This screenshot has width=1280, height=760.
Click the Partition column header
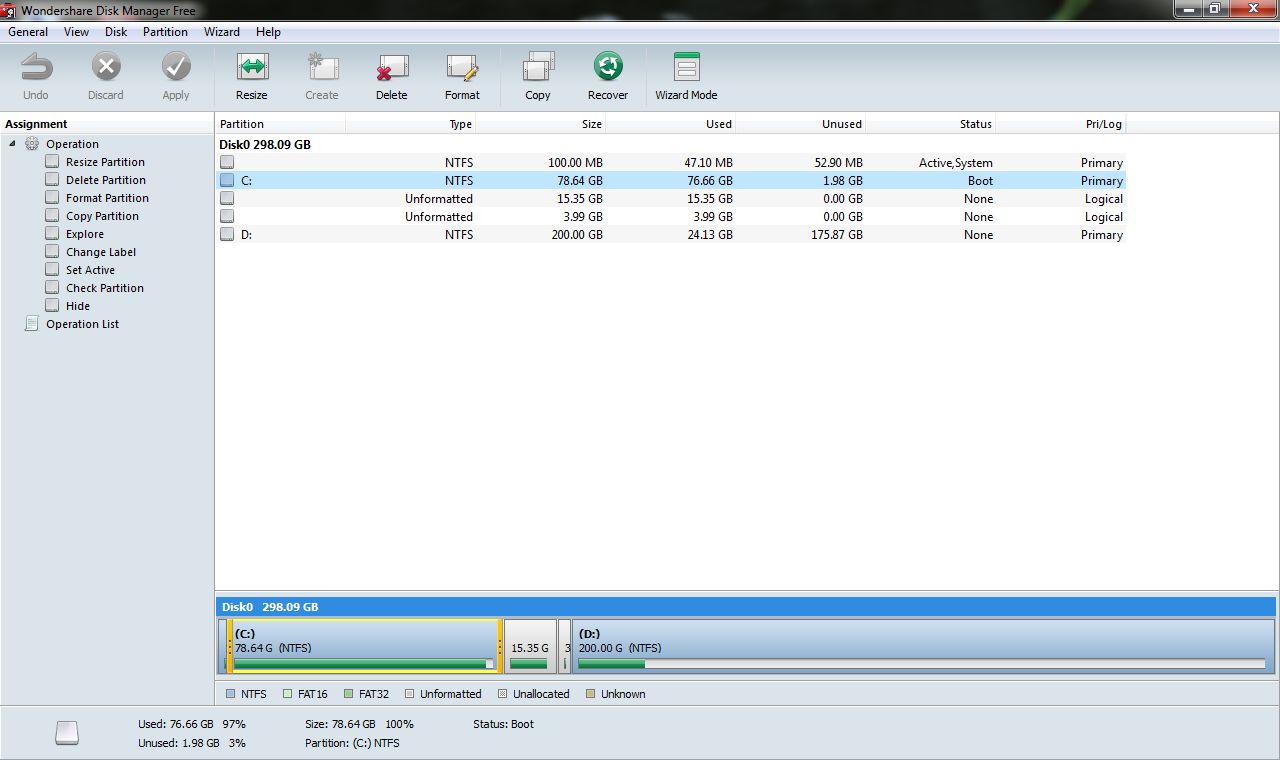(x=281, y=124)
